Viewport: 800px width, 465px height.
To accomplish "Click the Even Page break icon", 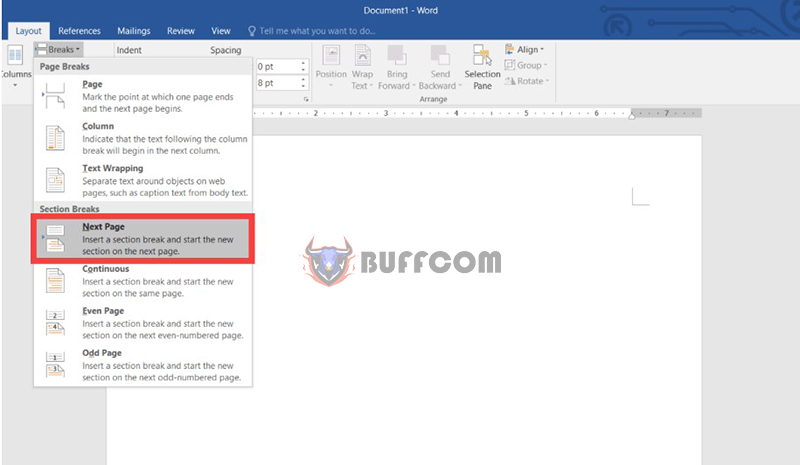I will [x=55, y=323].
